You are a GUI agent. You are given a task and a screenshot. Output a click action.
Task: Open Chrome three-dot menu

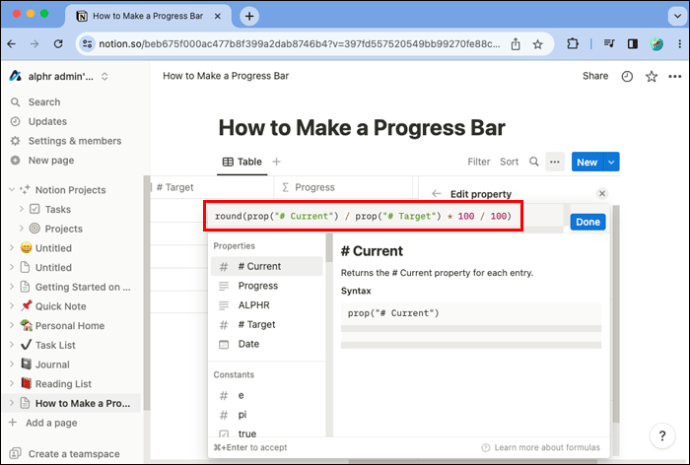[679, 44]
